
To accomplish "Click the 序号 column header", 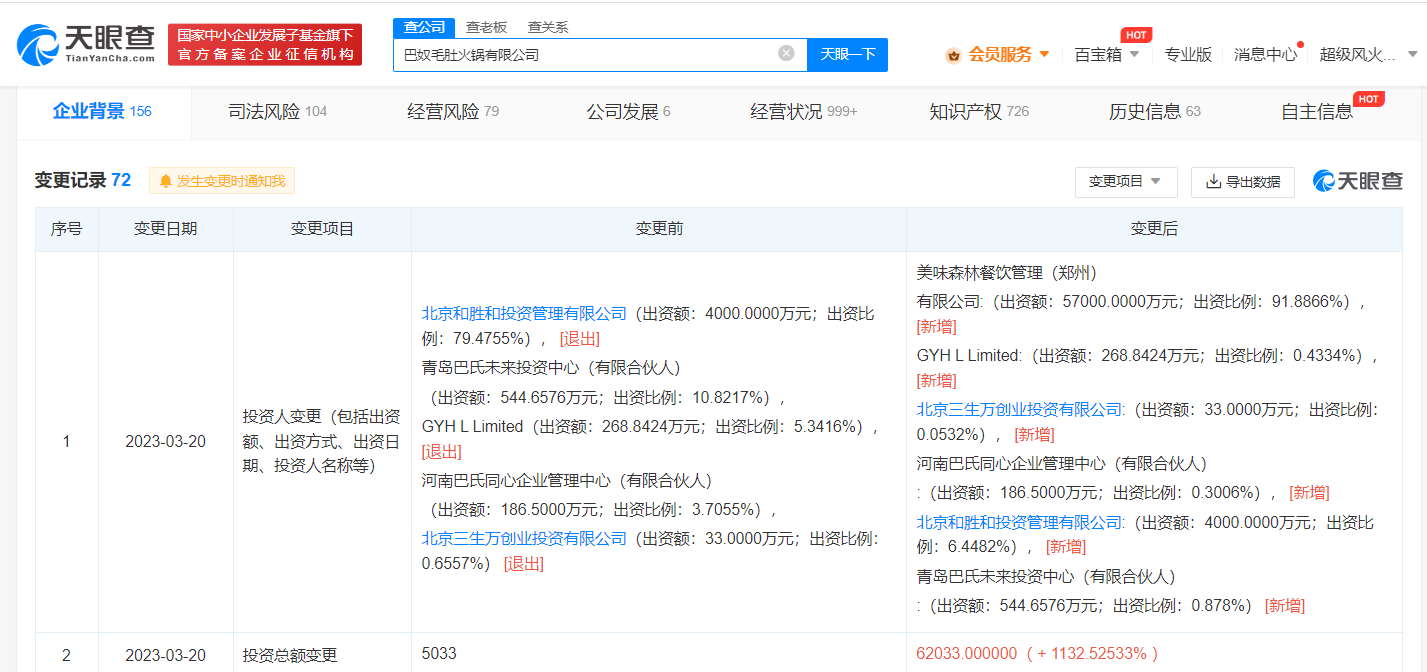I will 67,229.
